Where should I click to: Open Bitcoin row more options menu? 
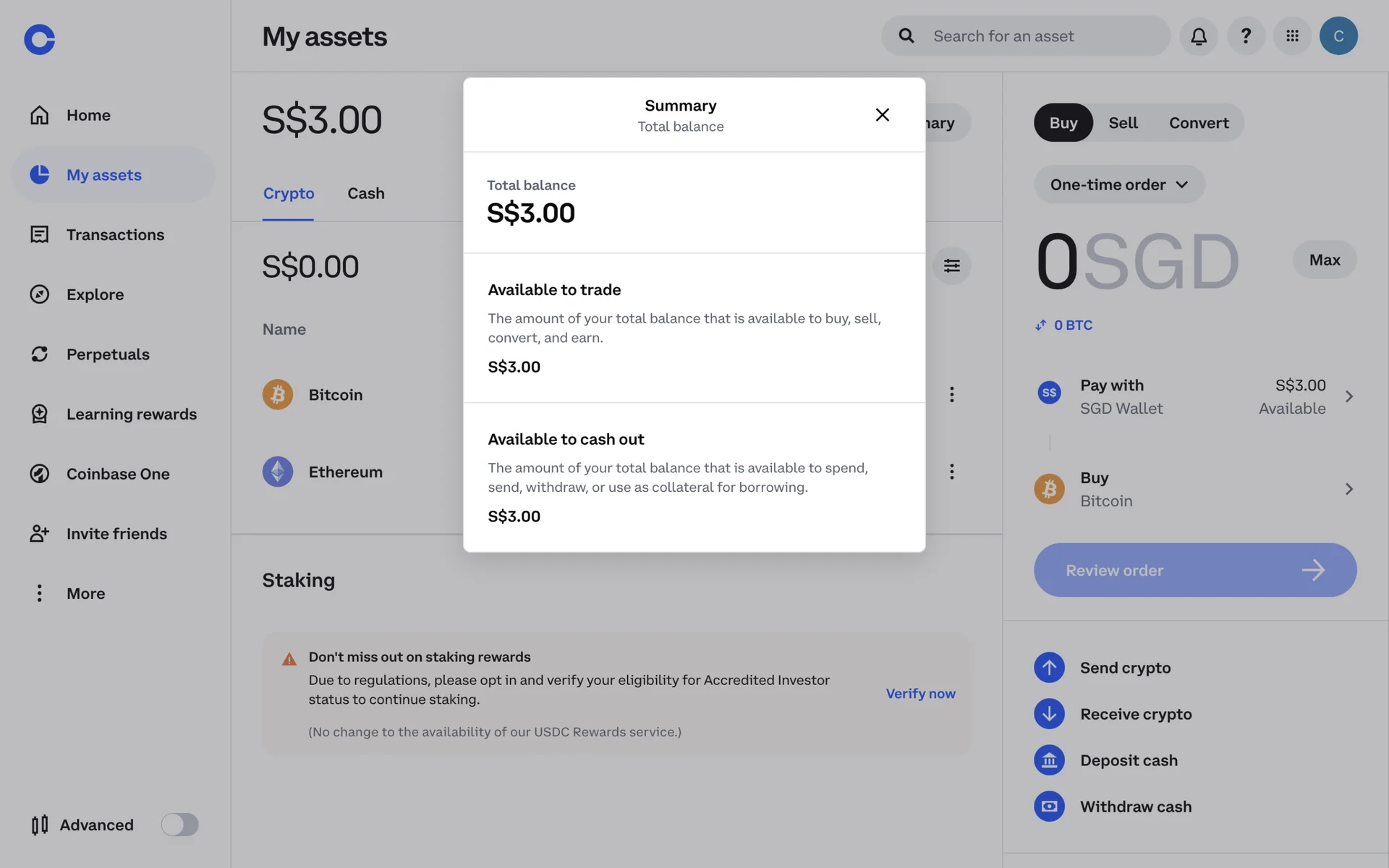(x=951, y=395)
